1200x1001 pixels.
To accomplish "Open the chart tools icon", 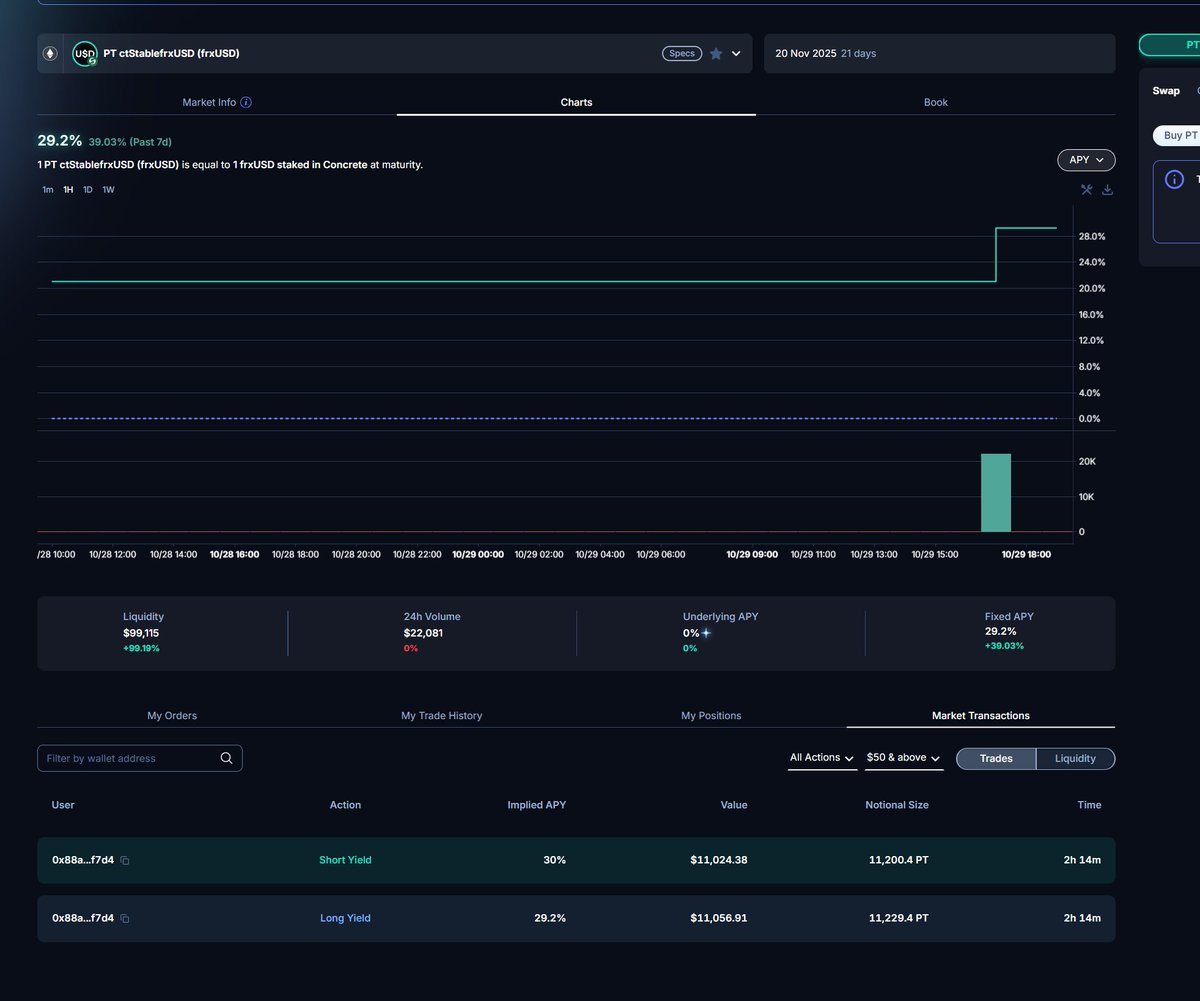I will point(1087,190).
